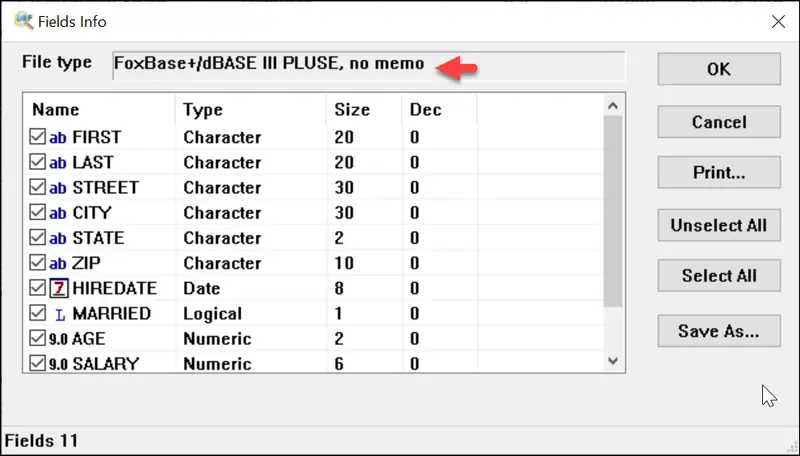Select the FIRST field name
This screenshot has width=800, height=456.
(96, 137)
